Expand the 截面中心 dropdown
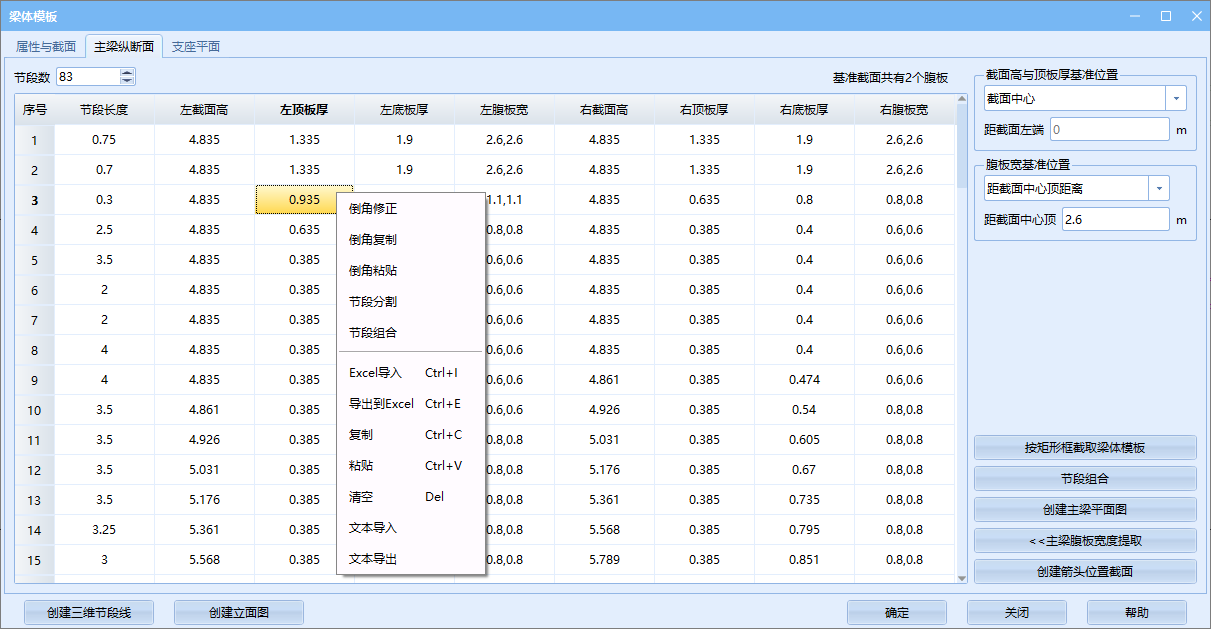The image size is (1211, 629). 1176,98
